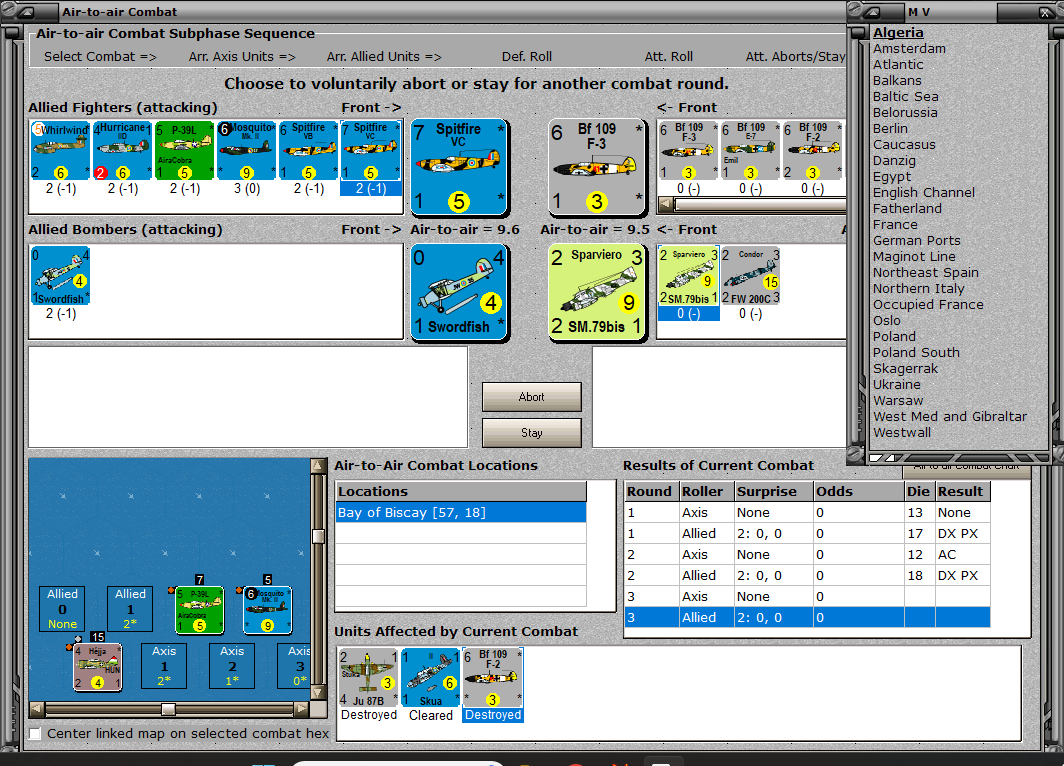This screenshot has height=766, width=1064.
Task: Click Allied 0 None marker on map
Action: [x=62, y=609]
